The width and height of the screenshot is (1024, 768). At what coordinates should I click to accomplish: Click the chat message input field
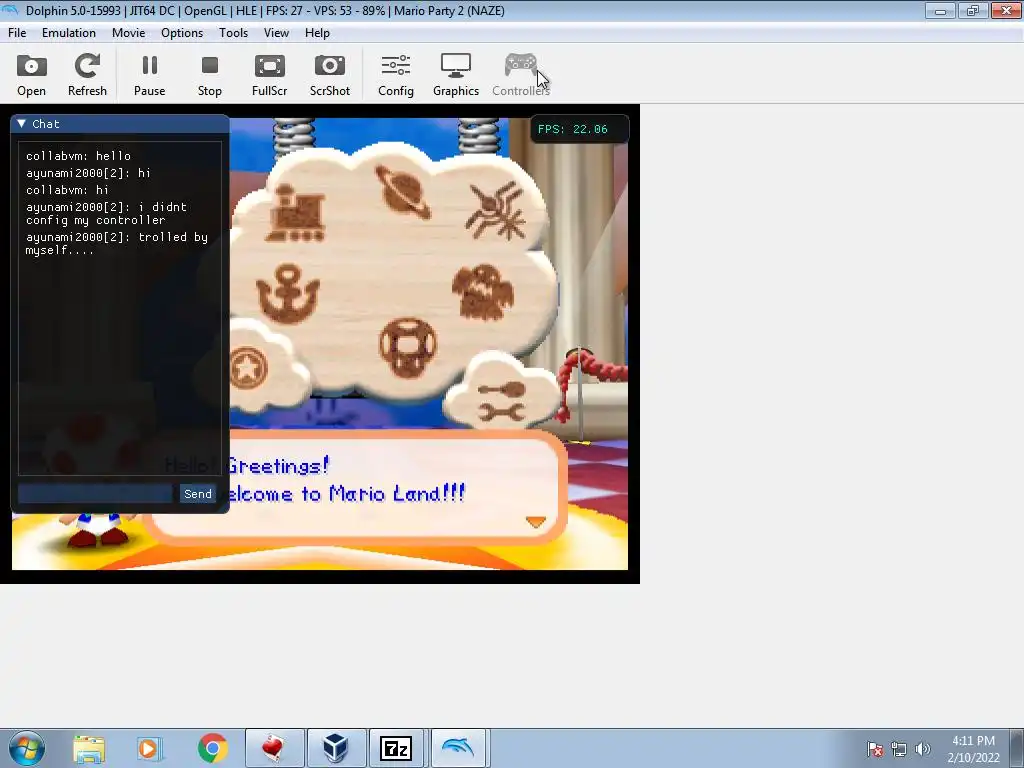95,494
